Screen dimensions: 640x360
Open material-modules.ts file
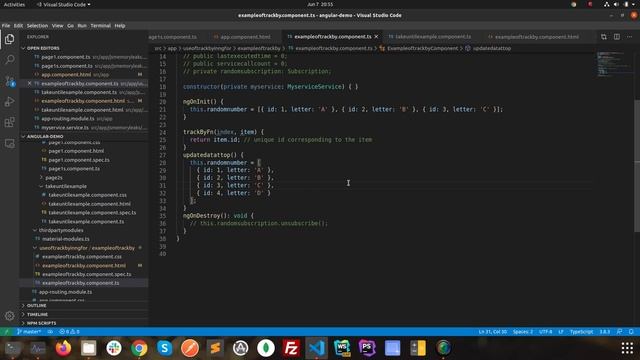tap(66, 239)
